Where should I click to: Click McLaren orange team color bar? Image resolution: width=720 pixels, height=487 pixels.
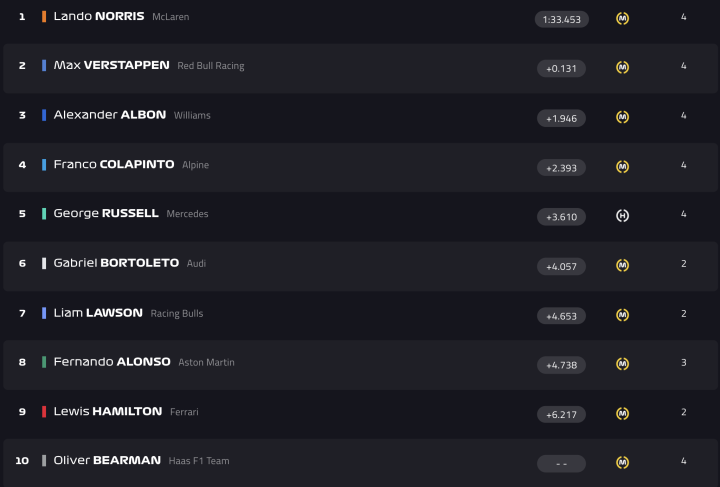coord(44,17)
